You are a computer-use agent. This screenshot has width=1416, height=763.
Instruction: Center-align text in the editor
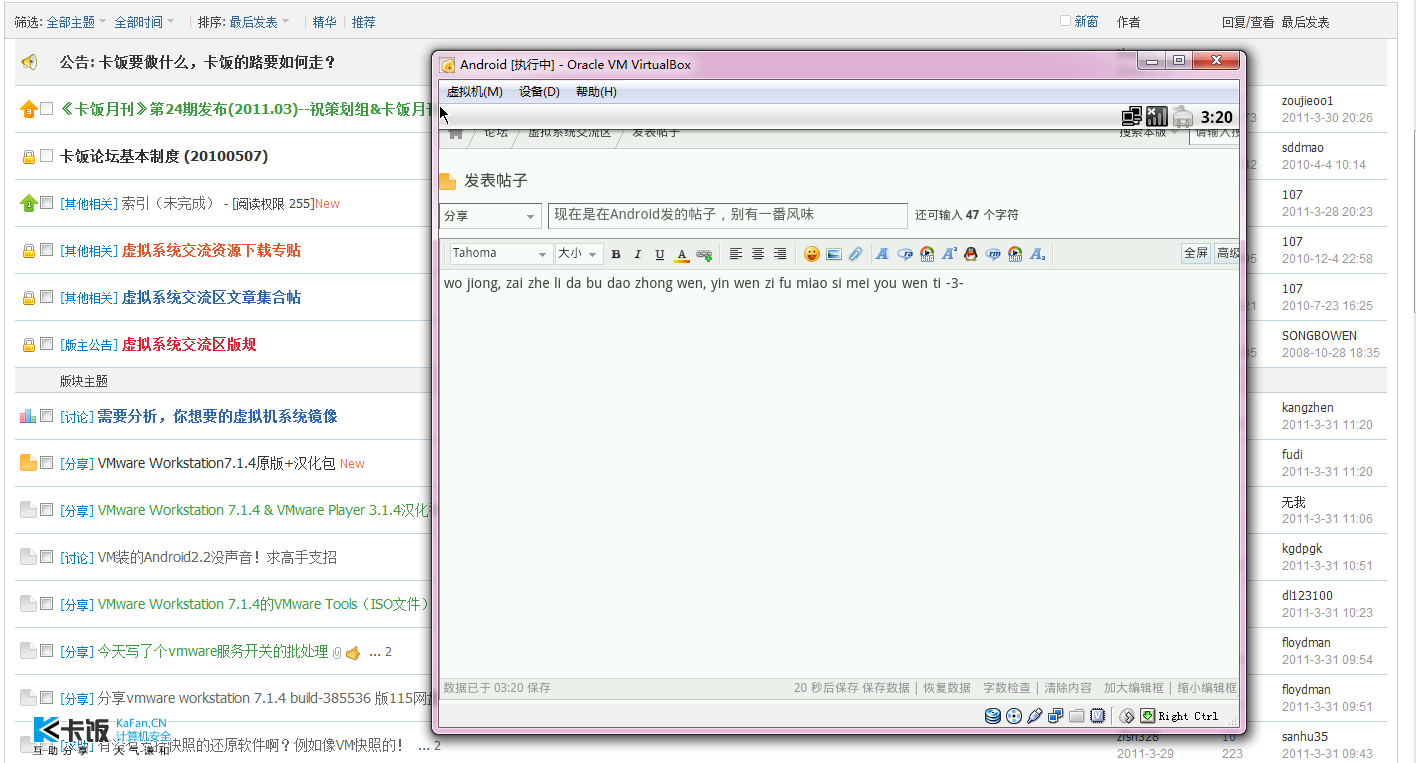coord(758,254)
